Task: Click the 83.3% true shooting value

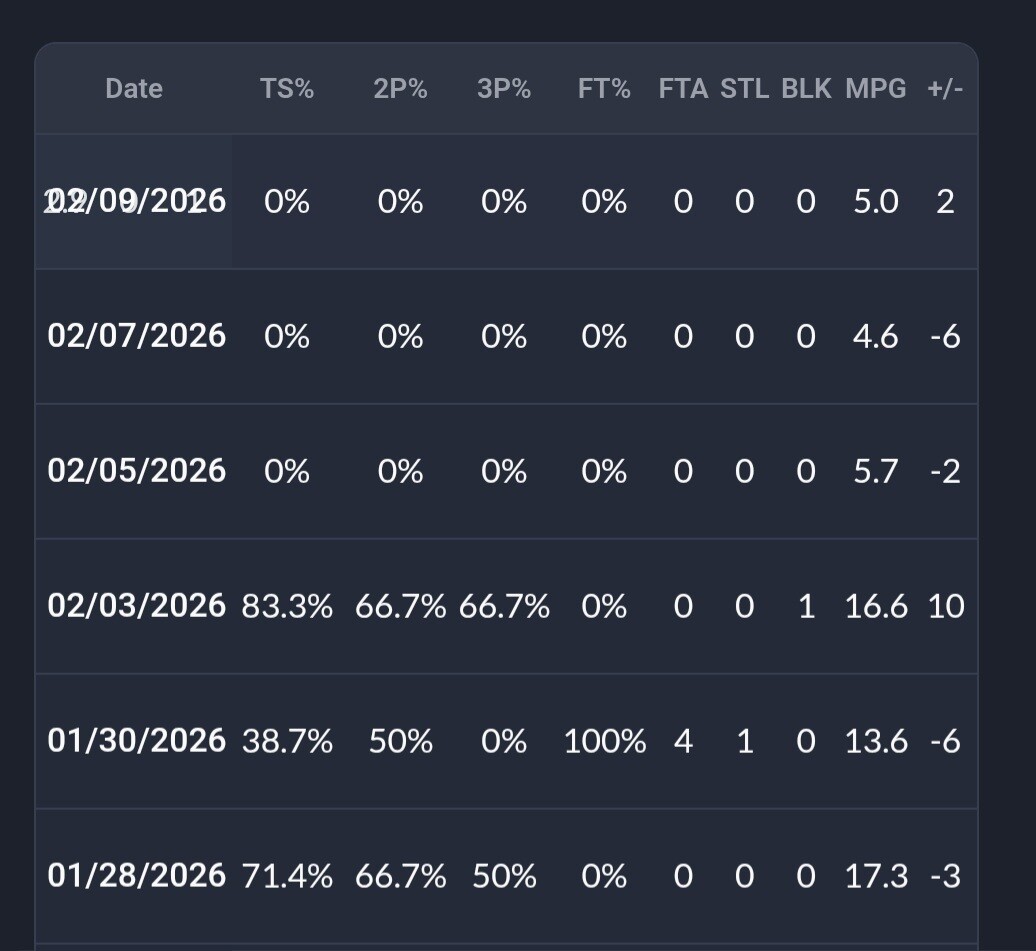Action: pos(287,606)
